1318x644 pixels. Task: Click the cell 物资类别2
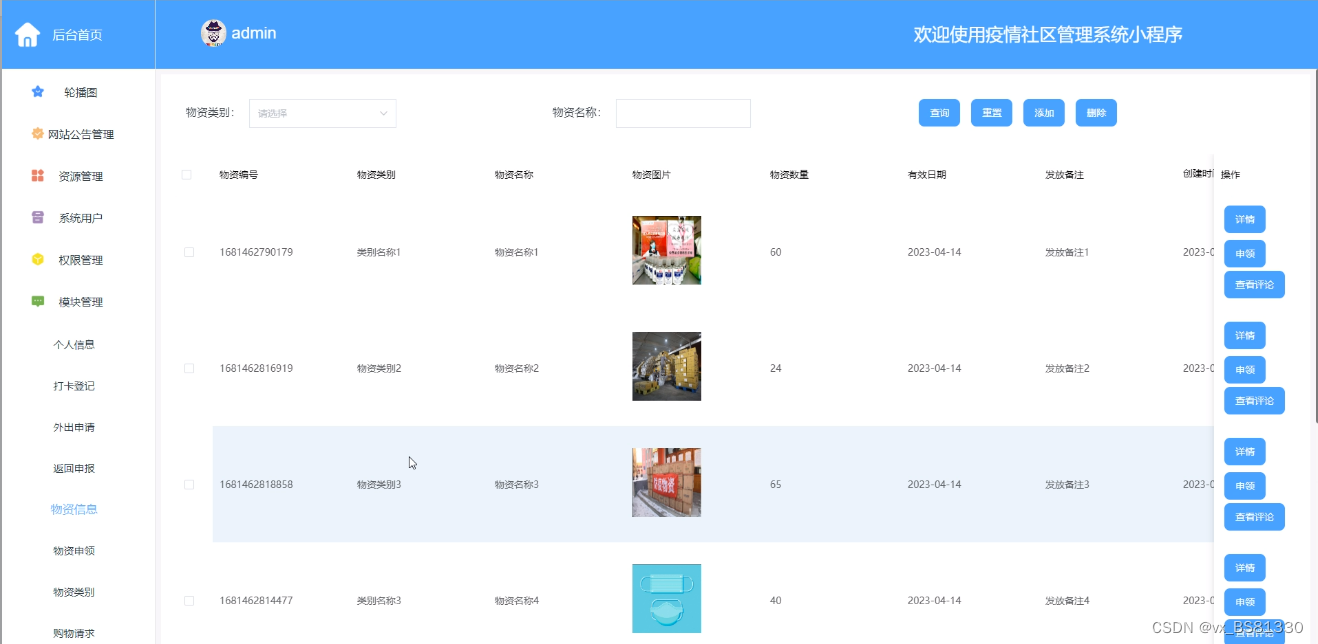pyautogui.click(x=379, y=368)
